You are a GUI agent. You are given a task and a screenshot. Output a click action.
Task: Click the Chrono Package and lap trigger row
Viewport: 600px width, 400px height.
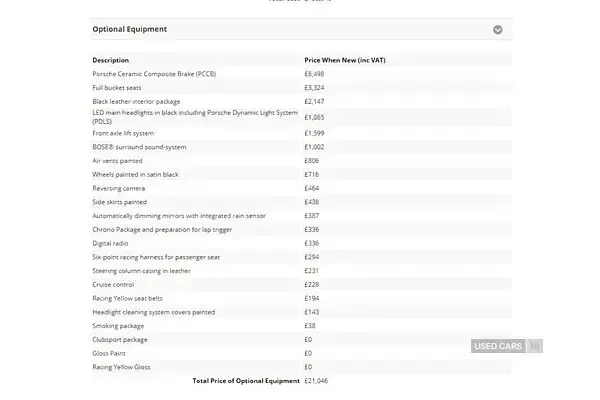pos(300,230)
